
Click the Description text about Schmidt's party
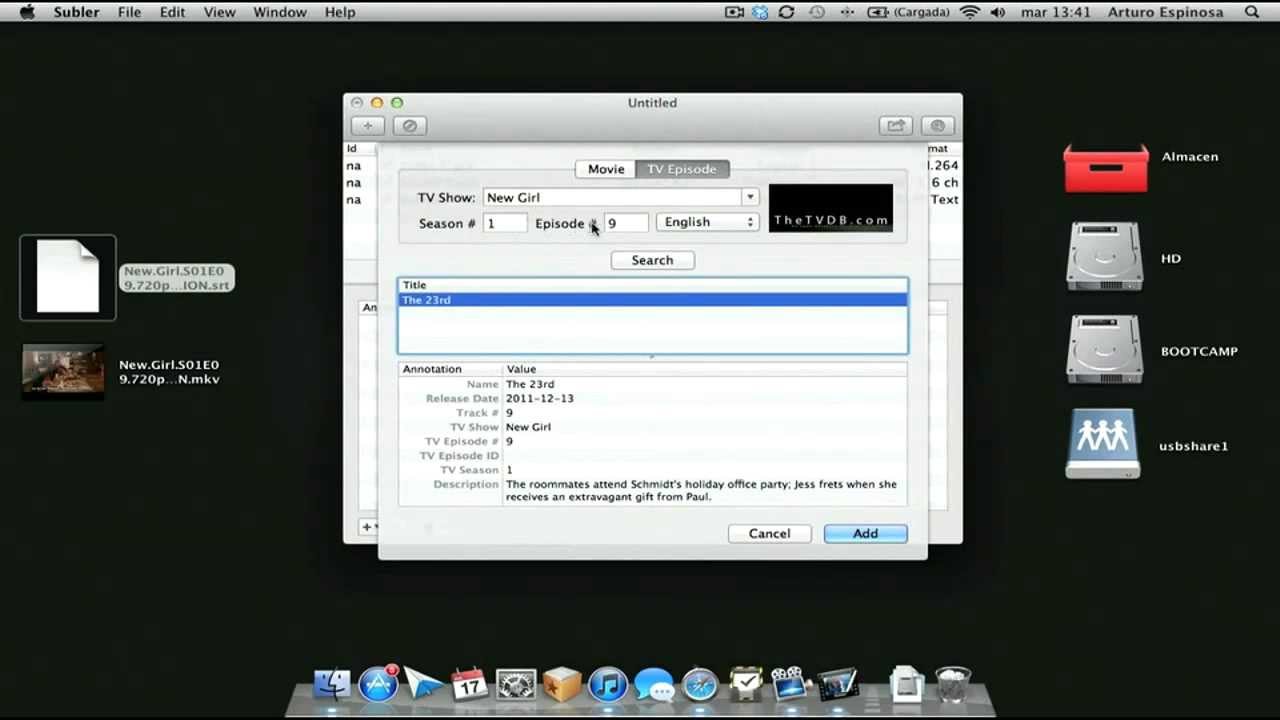(702, 490)
